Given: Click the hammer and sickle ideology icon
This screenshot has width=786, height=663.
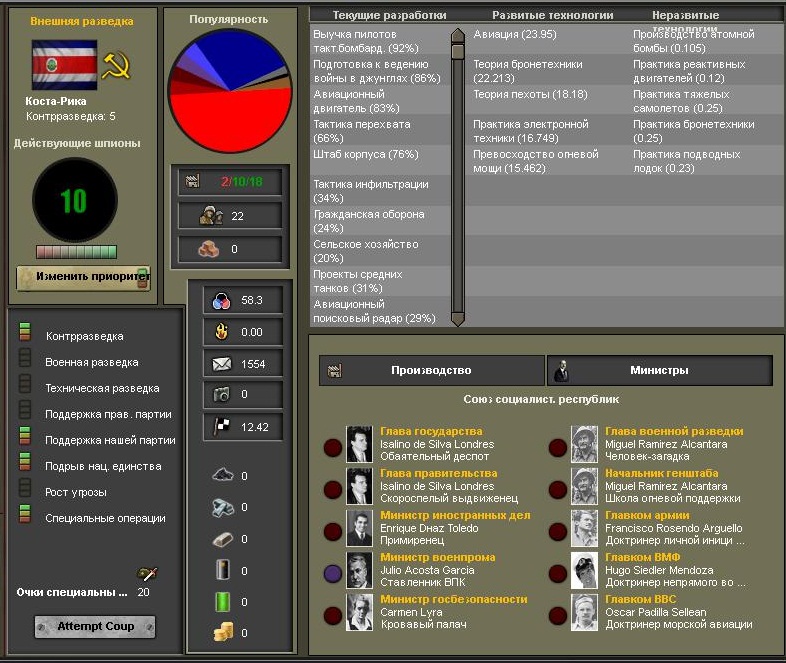Looking at the screenshot, I should tap(116, 66).
